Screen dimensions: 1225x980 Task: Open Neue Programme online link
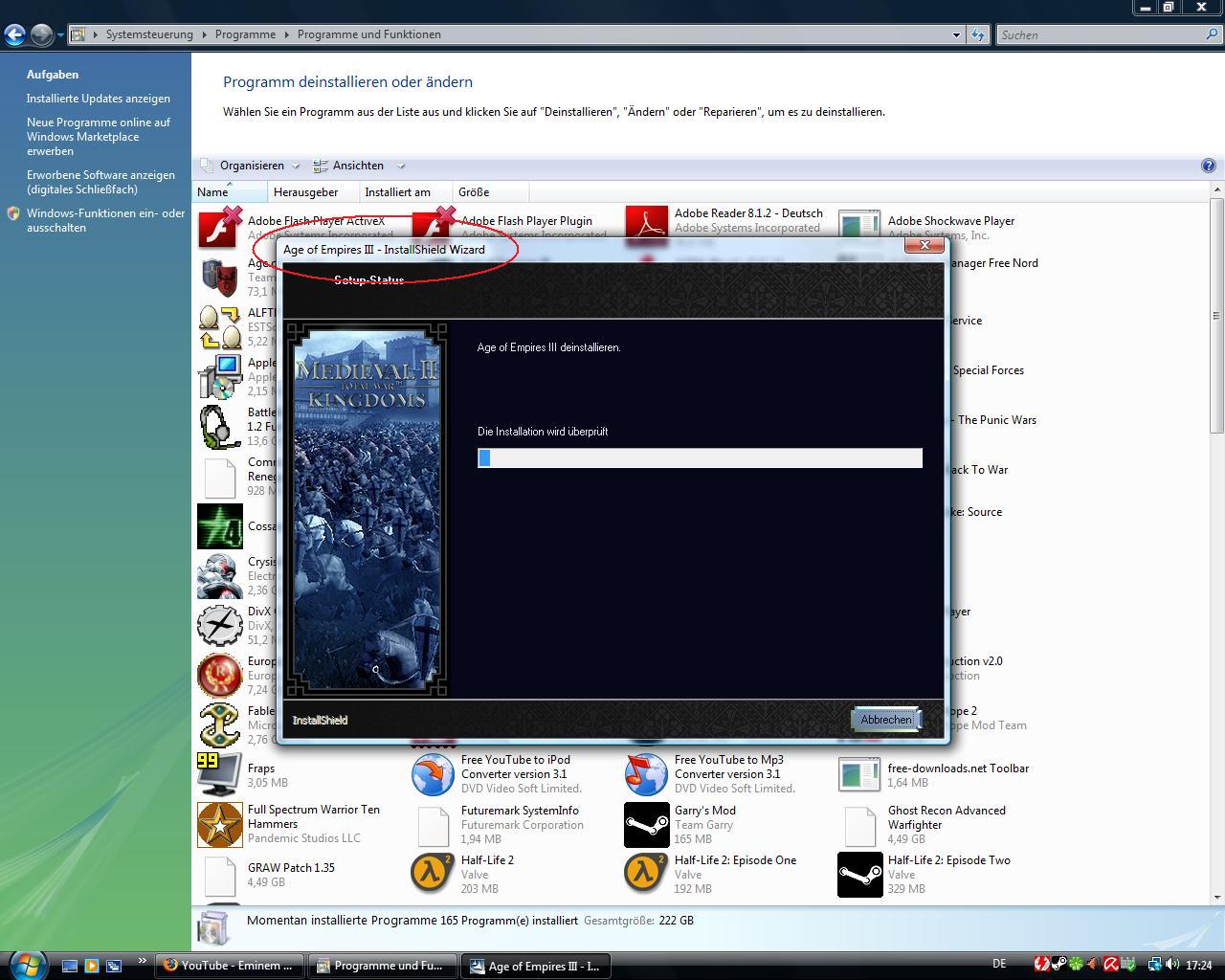[x=99, y=137]
